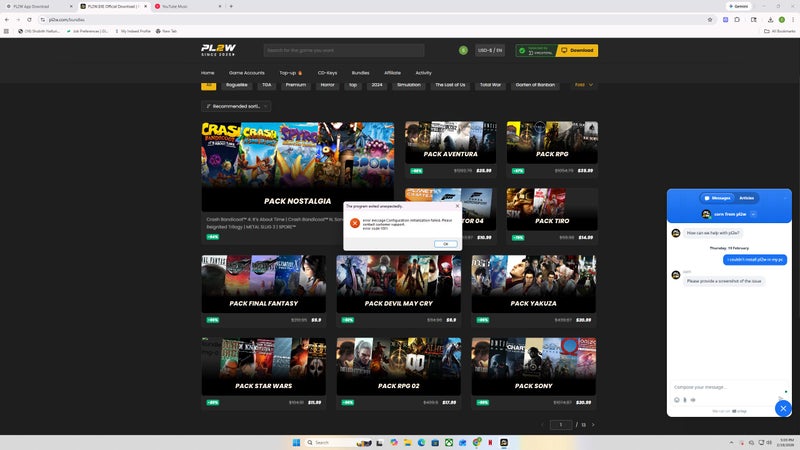Click the Windows Start icon on the taskbar
The width and height of the screenshot is (800, 450).
[295, 442]
